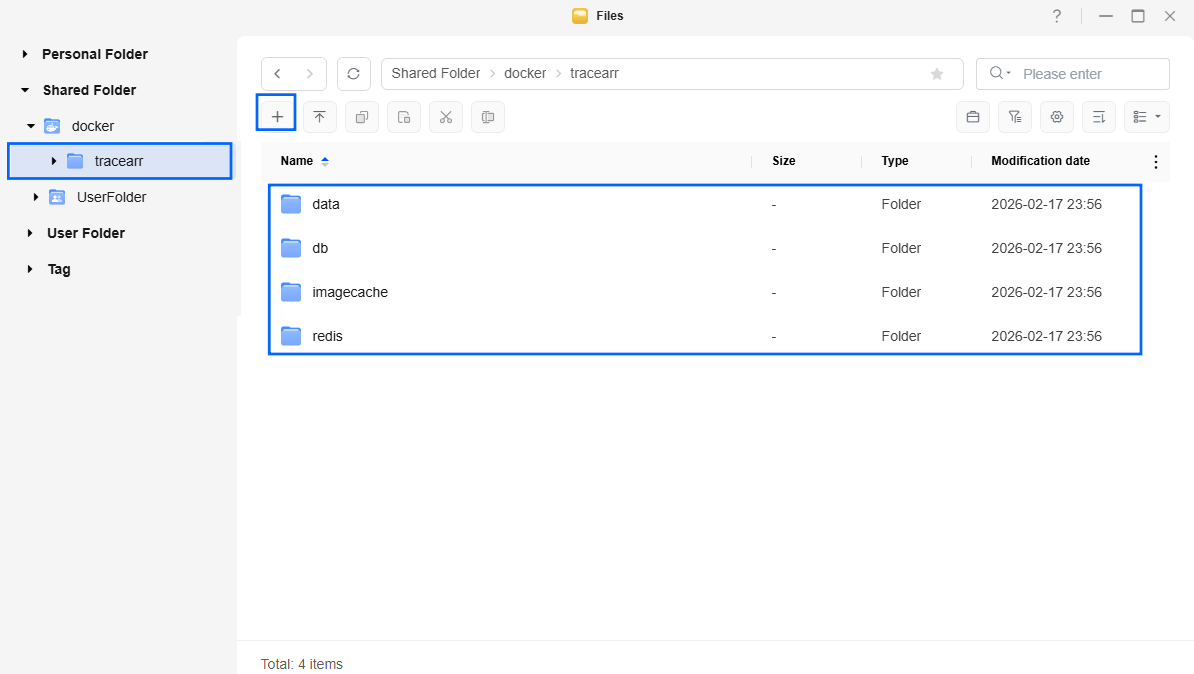Open the briefcase task icon
The height and width of the screenshot is (674, 1194).
tap(972, 117)
